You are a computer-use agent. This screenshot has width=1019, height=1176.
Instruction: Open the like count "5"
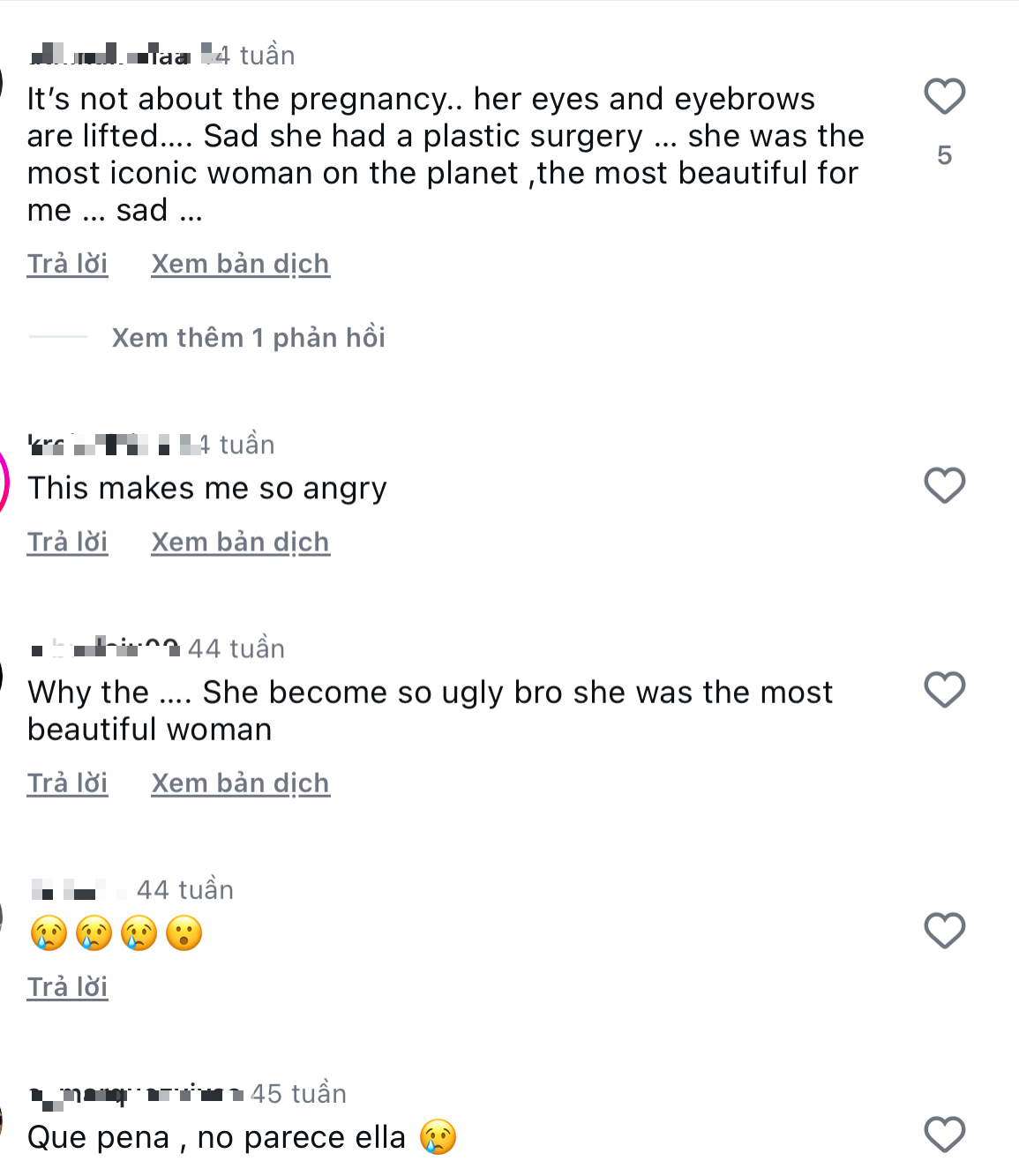click(944, 155)
